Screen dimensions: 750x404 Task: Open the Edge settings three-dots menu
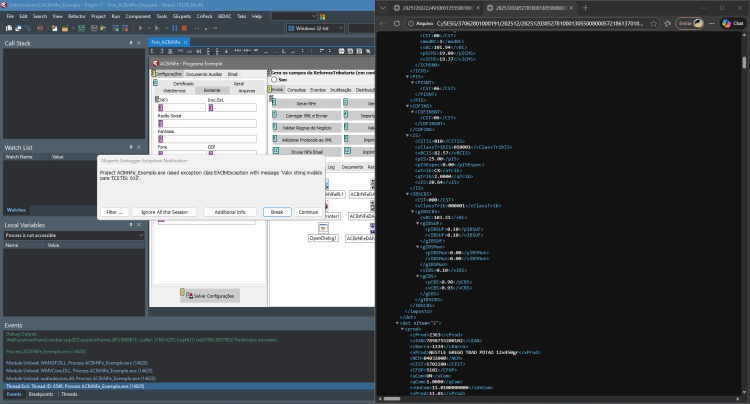712,23
